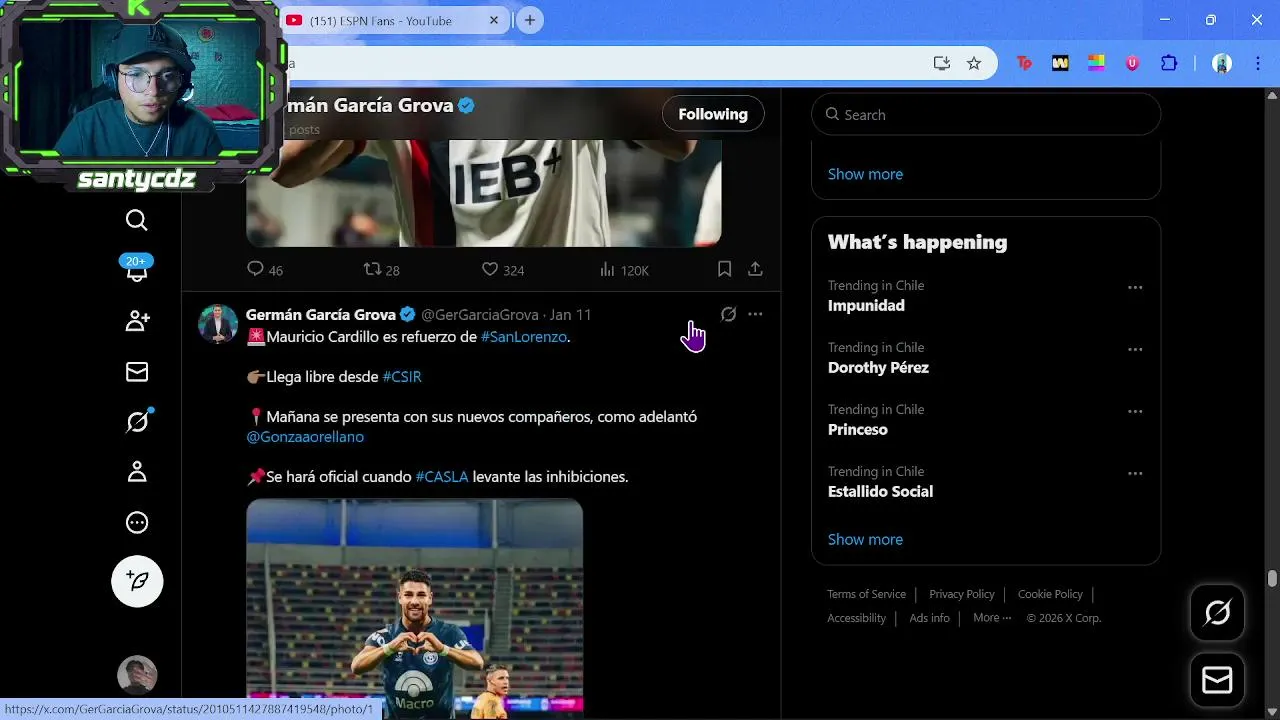Open Messages envelope in left sidebar
Viewport: 1280px width, 720px height.
click(137, 372)
